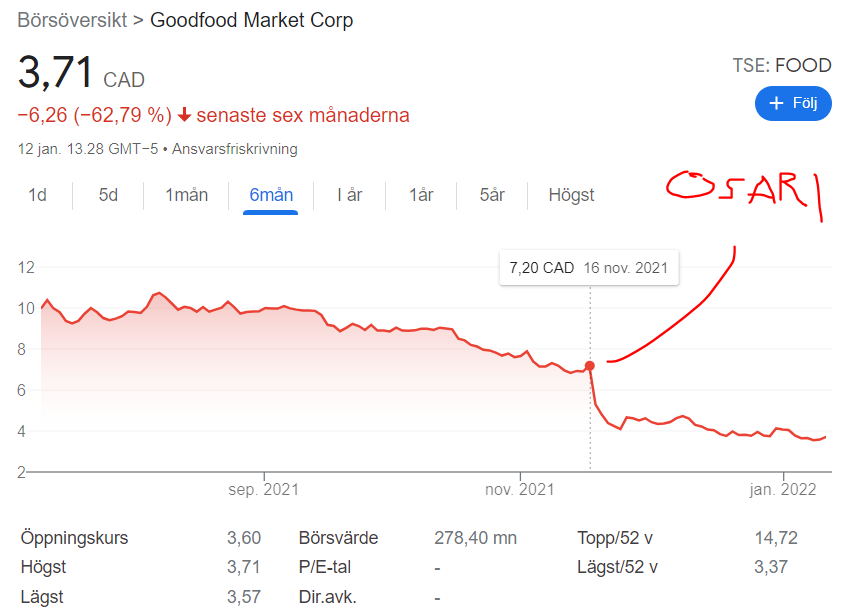Click the sep. 2021 axis label
The width and height of the screenshot is (854, 613).
point(264,490)
